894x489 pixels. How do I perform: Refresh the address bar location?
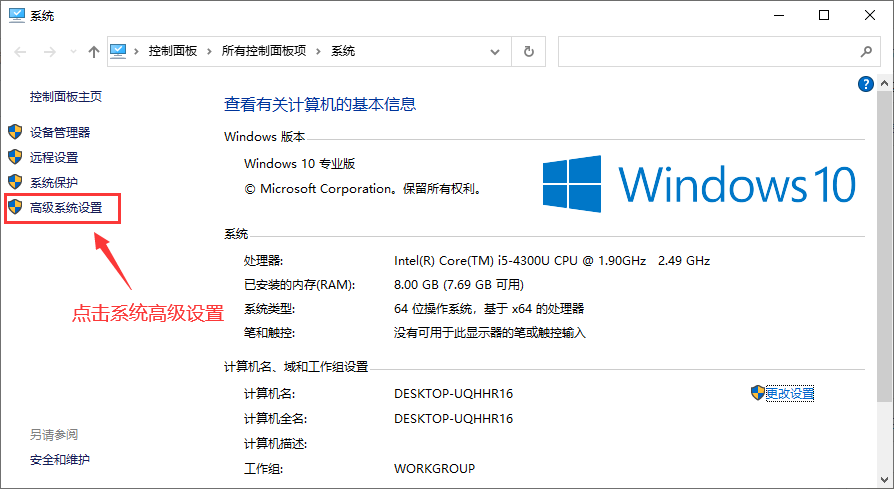[529, 52]
